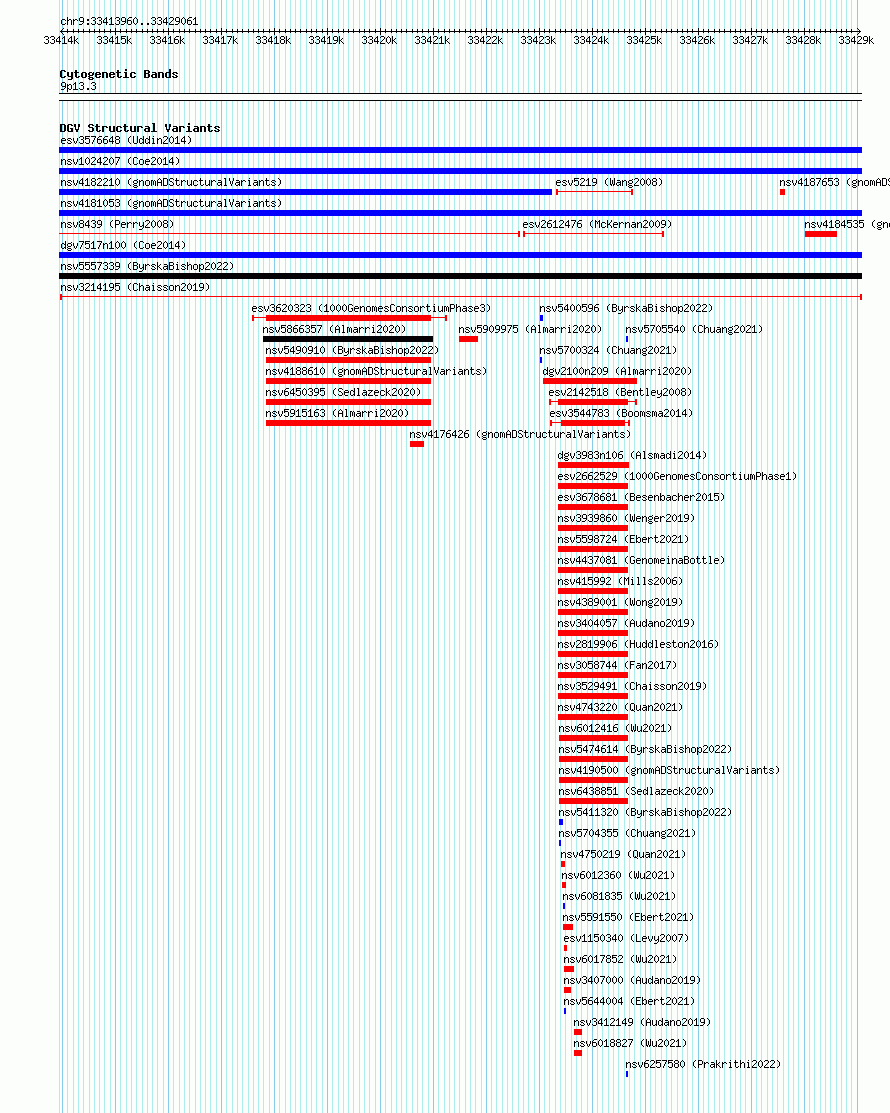Open nsv4182210 gnomAD structural variant label
Screen dimensions: 890x1113
(171, 182)
